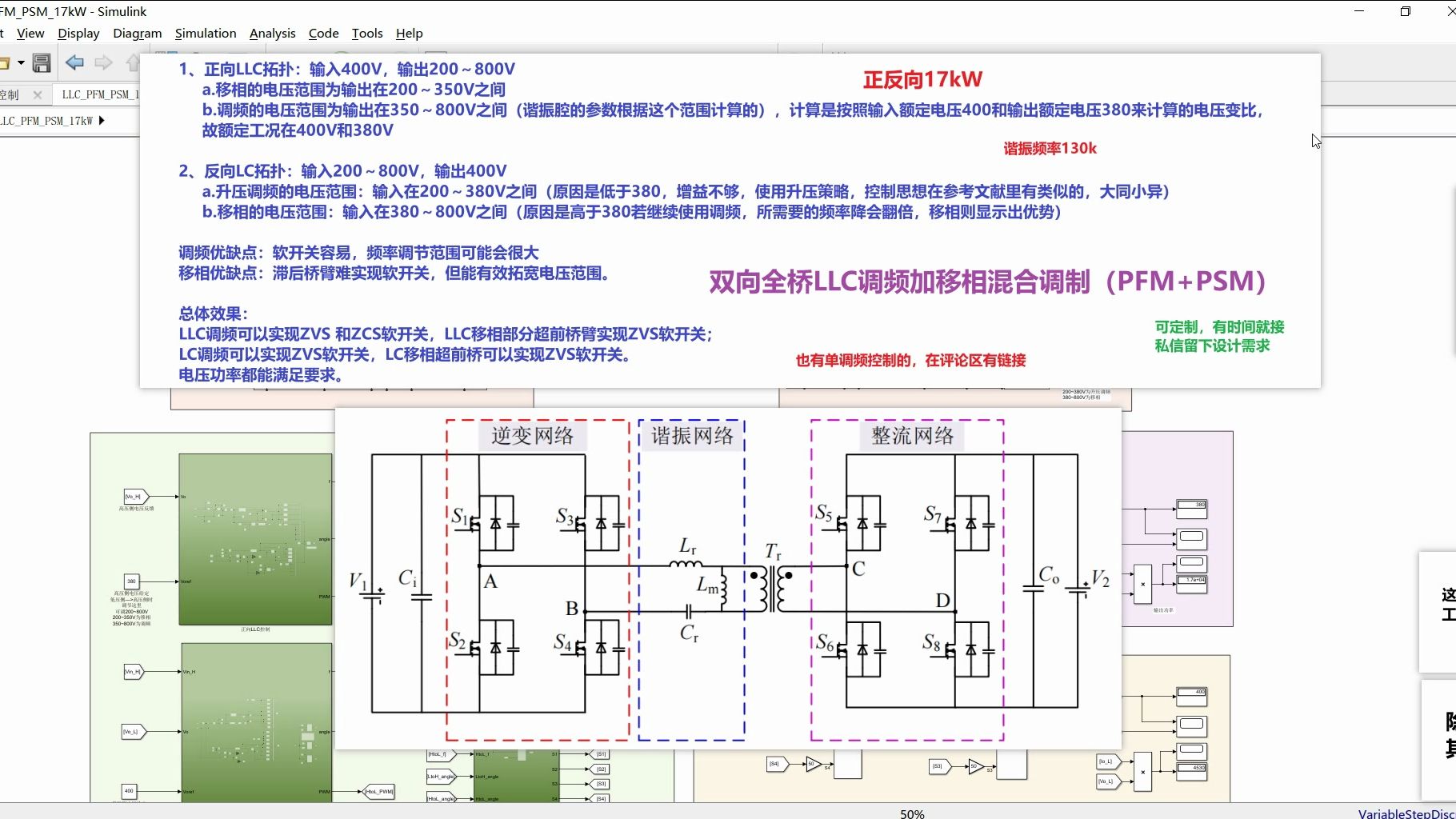The width and height of the screenshot is (1456, 819).
Task: Select the HtoL_PWM Goto tag block
Action: click(380, 790)
